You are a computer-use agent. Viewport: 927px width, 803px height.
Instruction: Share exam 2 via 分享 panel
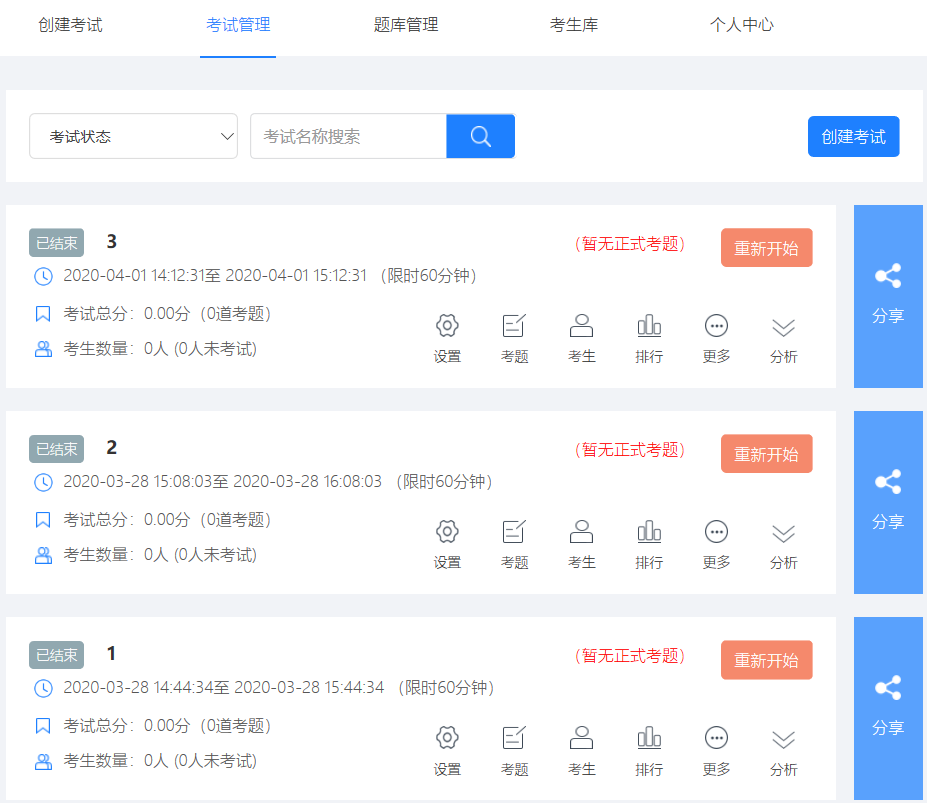click(x=888, y=503)
